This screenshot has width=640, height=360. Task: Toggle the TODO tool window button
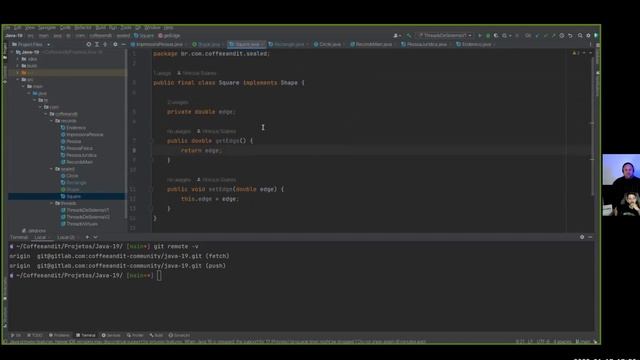[35, 336]
